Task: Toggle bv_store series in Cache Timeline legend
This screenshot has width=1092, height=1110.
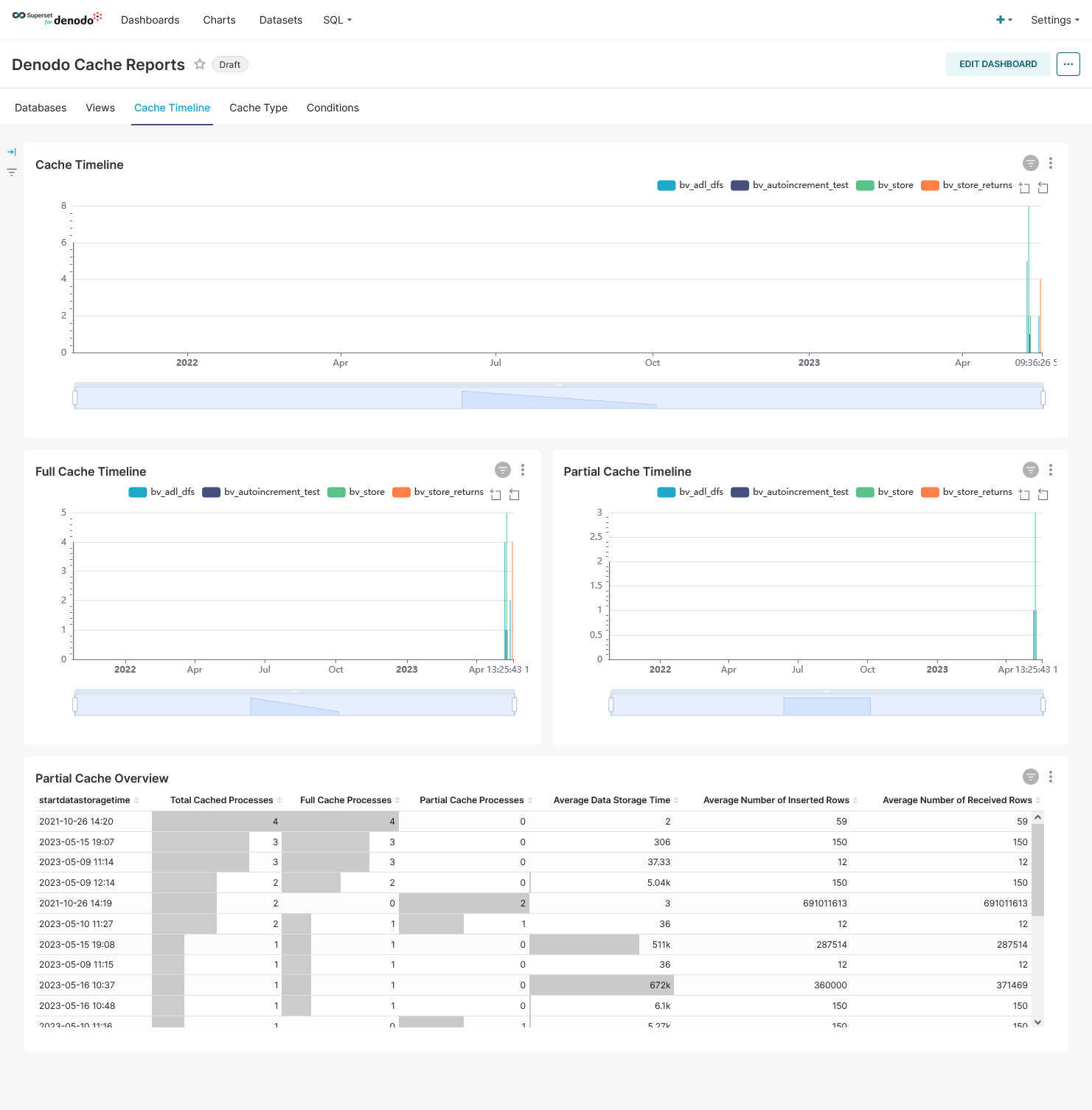Action: 885,185
